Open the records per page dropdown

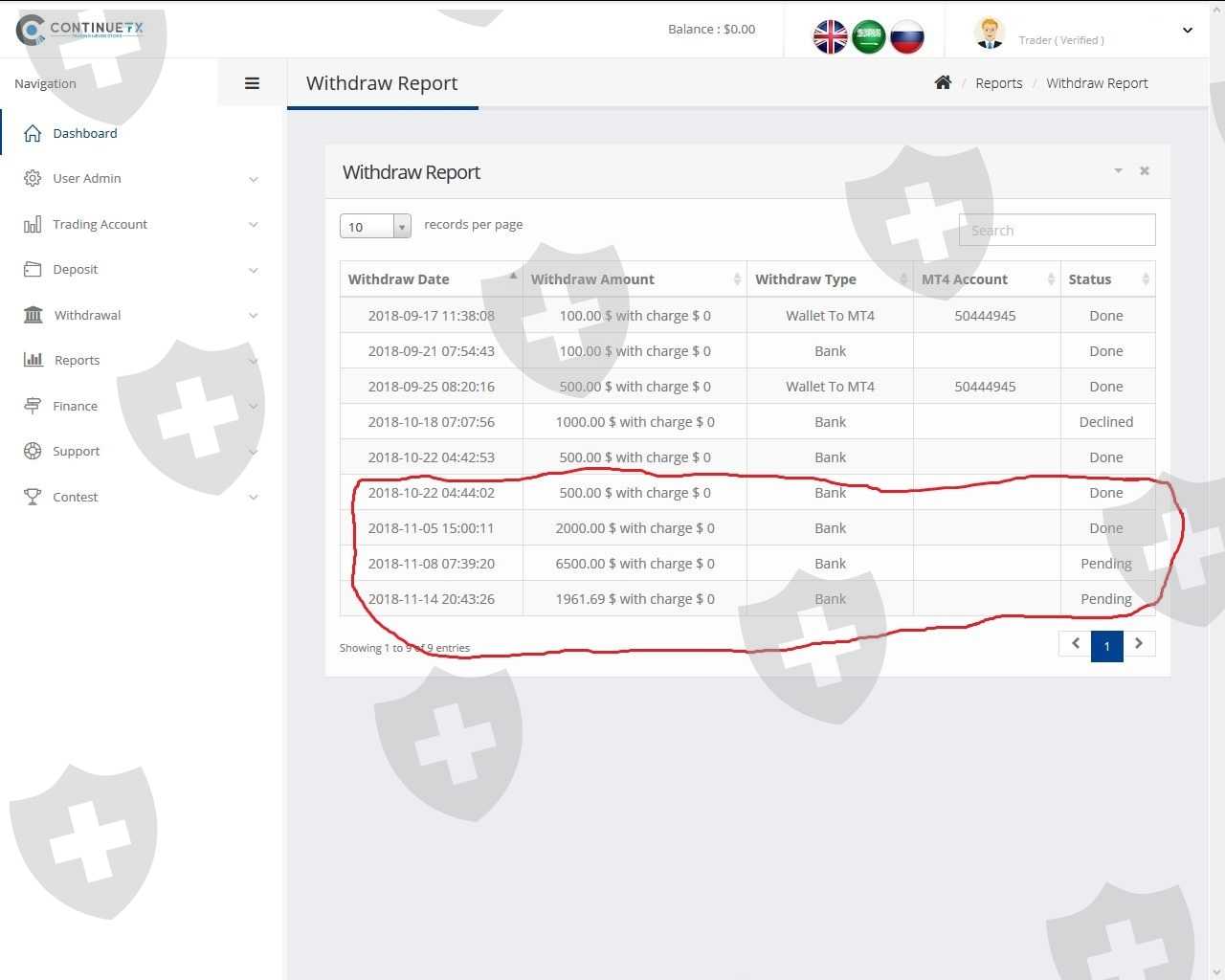tap(375, 226)
